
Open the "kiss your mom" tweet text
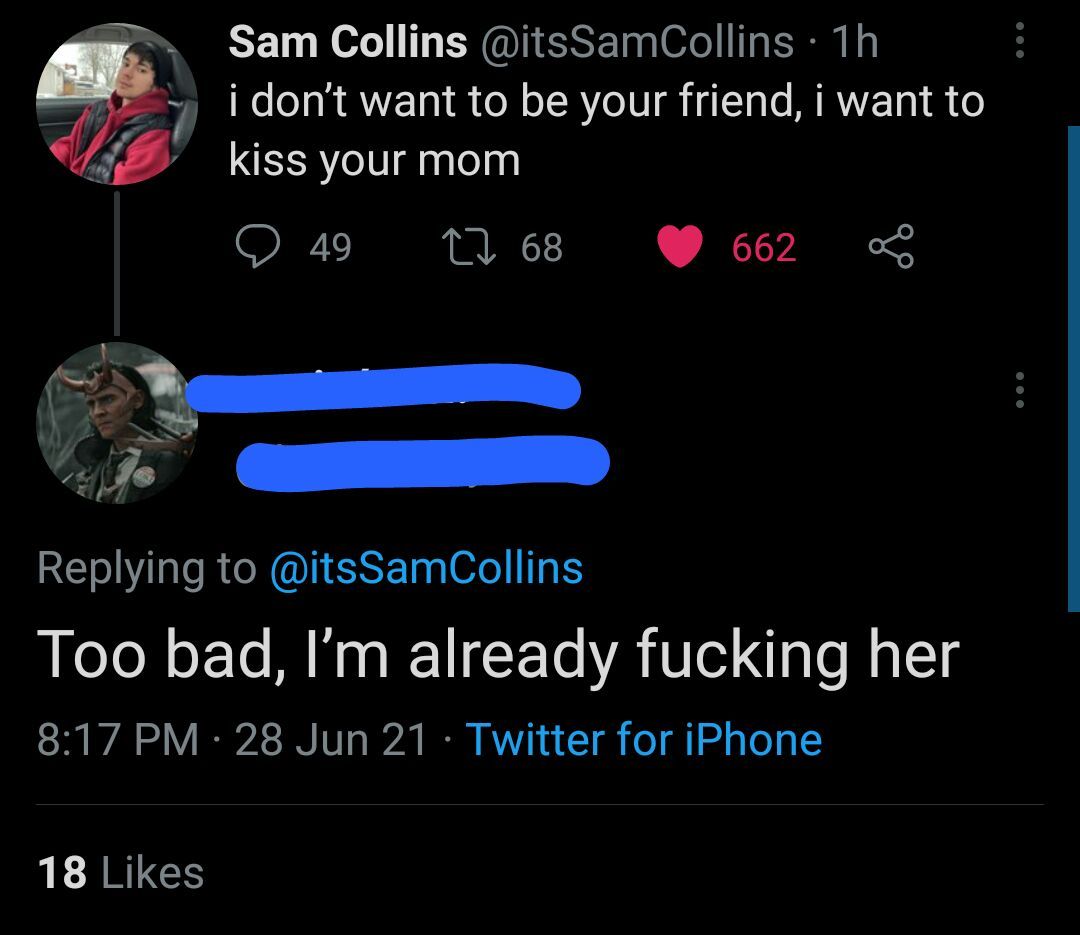click(375, 160)
